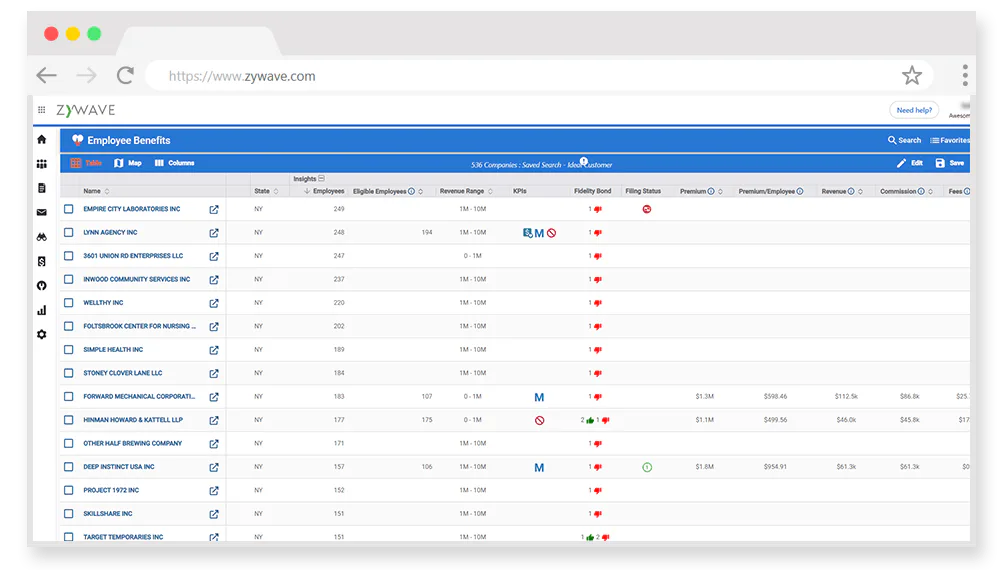Open the binoculars sidebar icon
Image resolution: width=1000 pixels, height=570 pixels.
[41, 237]
